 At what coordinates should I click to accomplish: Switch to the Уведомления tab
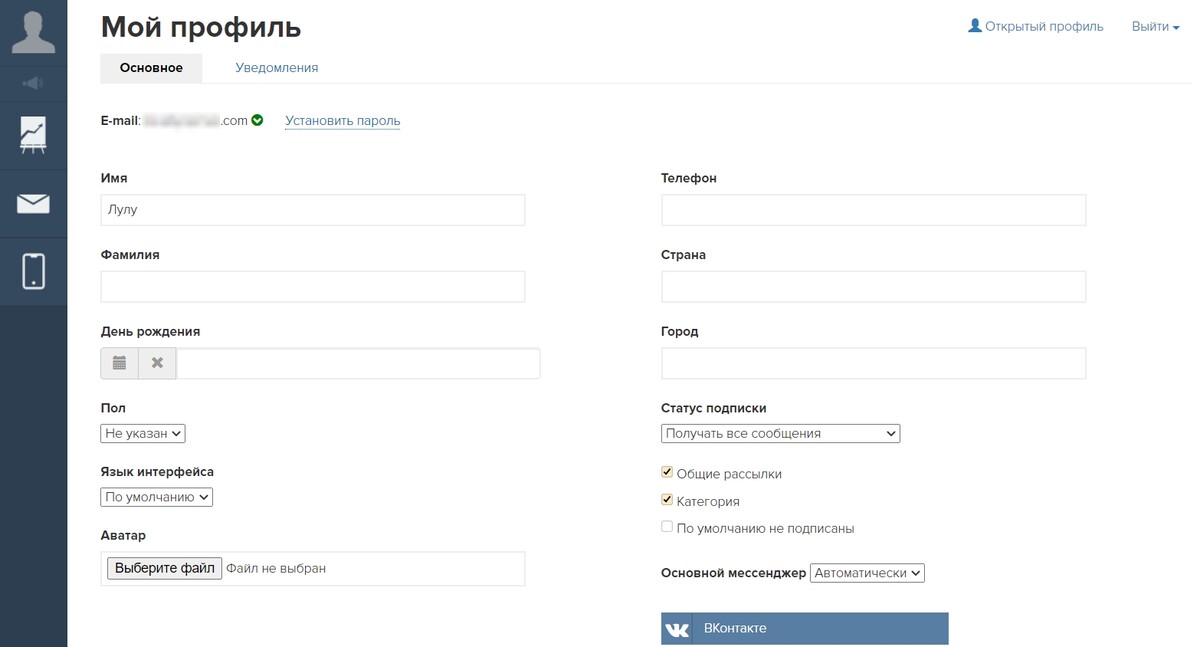click(x=277, y=68)
